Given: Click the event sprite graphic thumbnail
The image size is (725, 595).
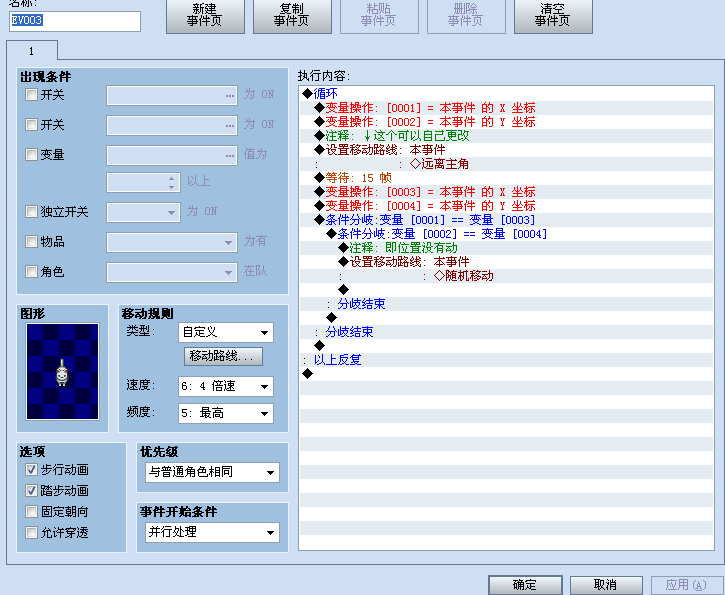Looking at the screenshot, I should 62,371.
